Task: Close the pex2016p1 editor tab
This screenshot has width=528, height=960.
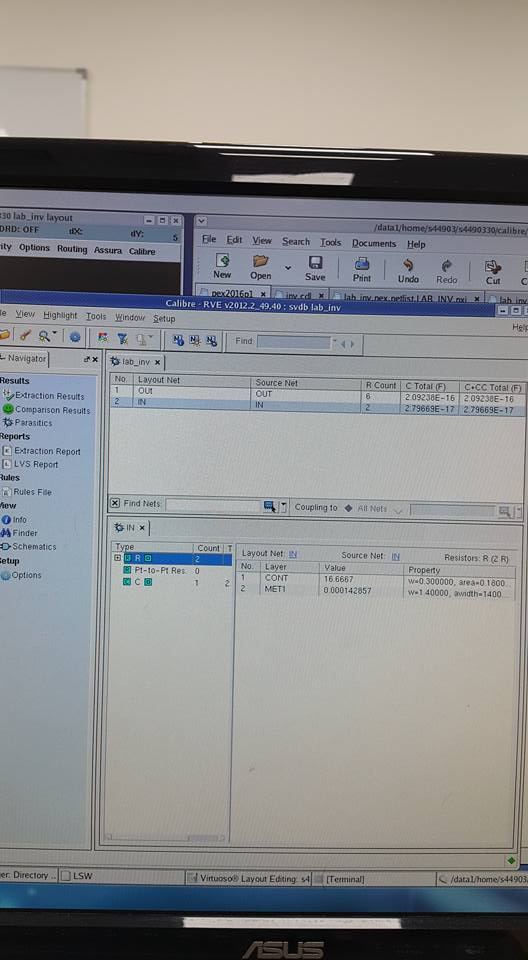Action: tap(263, 294)
